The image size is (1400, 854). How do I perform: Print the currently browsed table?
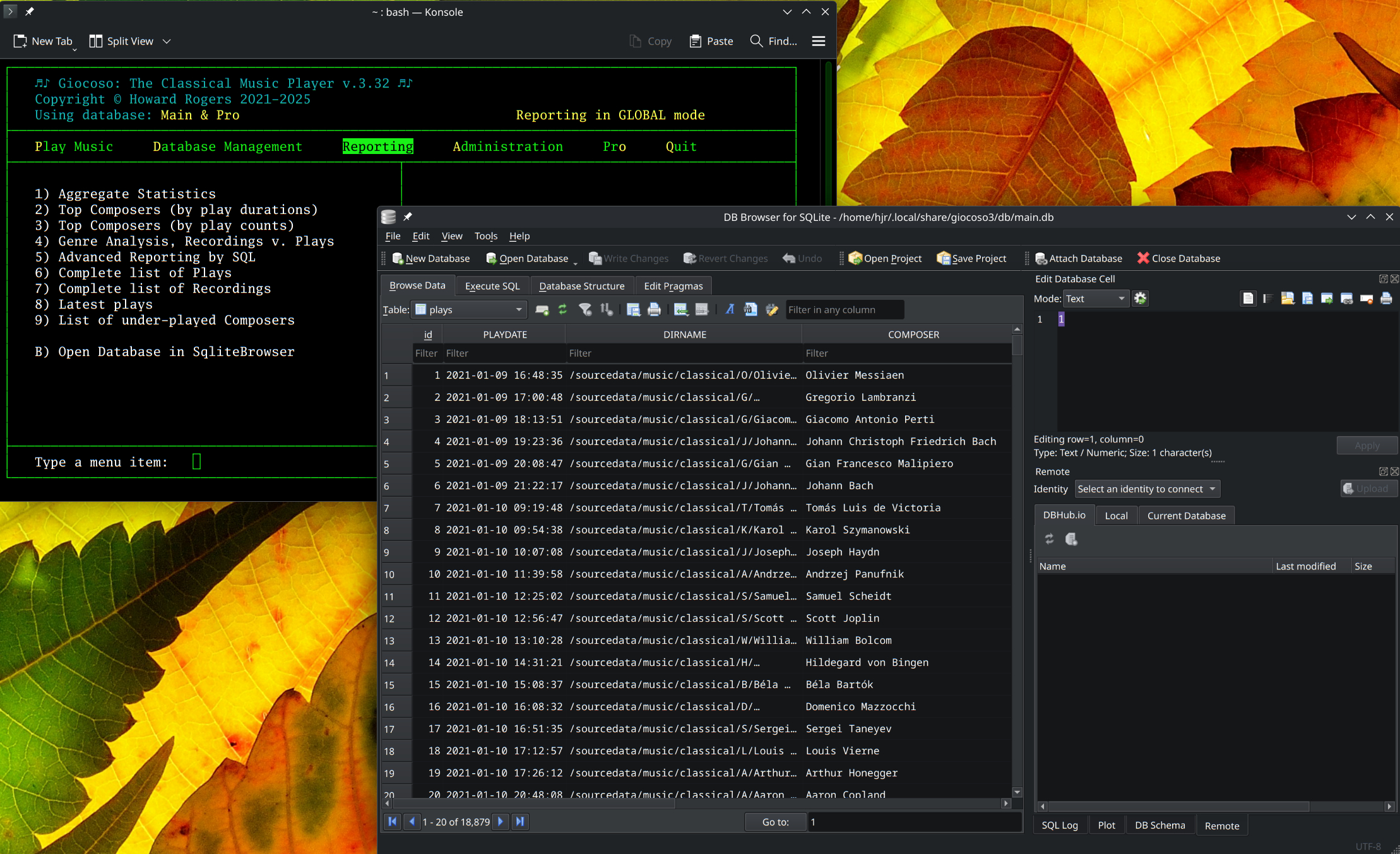pos(655,309)
